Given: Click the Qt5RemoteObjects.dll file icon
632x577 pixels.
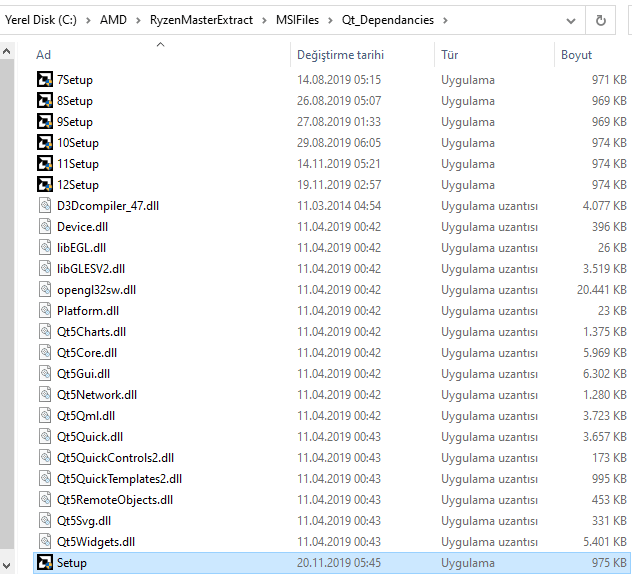Looking at the screenshot, I should pyautogui.click(x=45, y=499).
